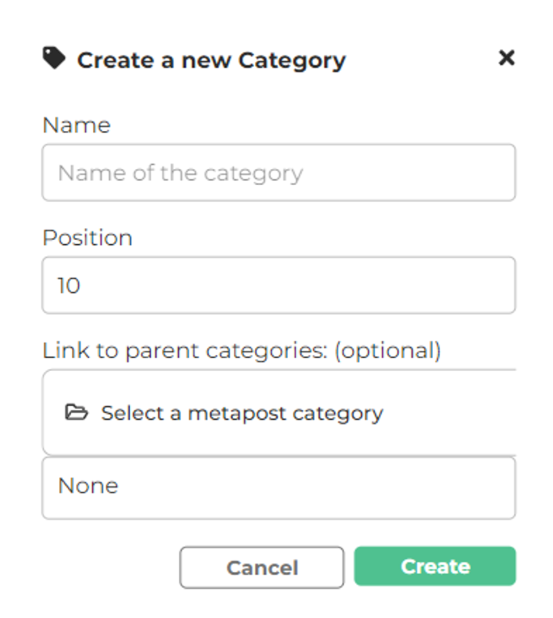Viewport: 553px width, 618px height.
Task: Choose the None option in the list
Action: tap(279, 488)
